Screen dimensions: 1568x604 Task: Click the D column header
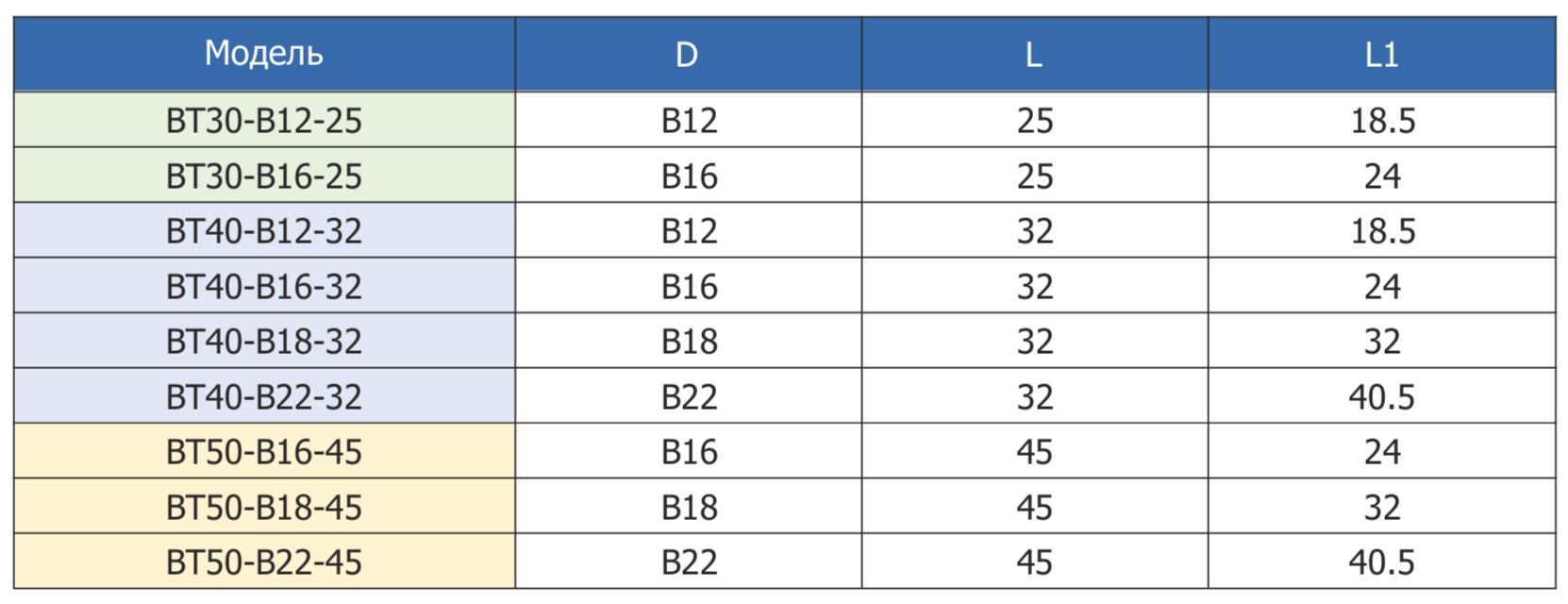[x=687, y=55]
